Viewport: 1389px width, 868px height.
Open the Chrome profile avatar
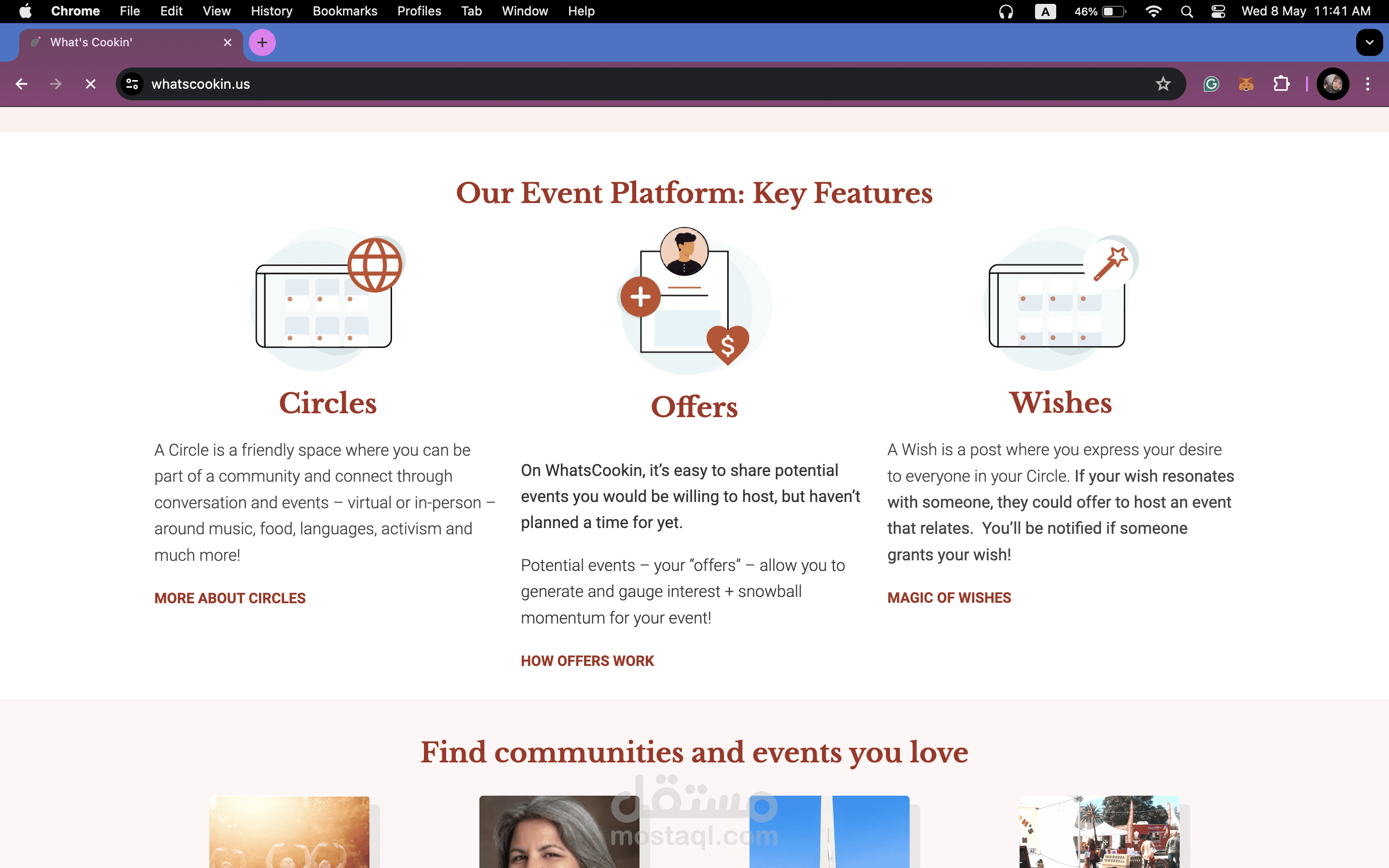point(1333,84)
